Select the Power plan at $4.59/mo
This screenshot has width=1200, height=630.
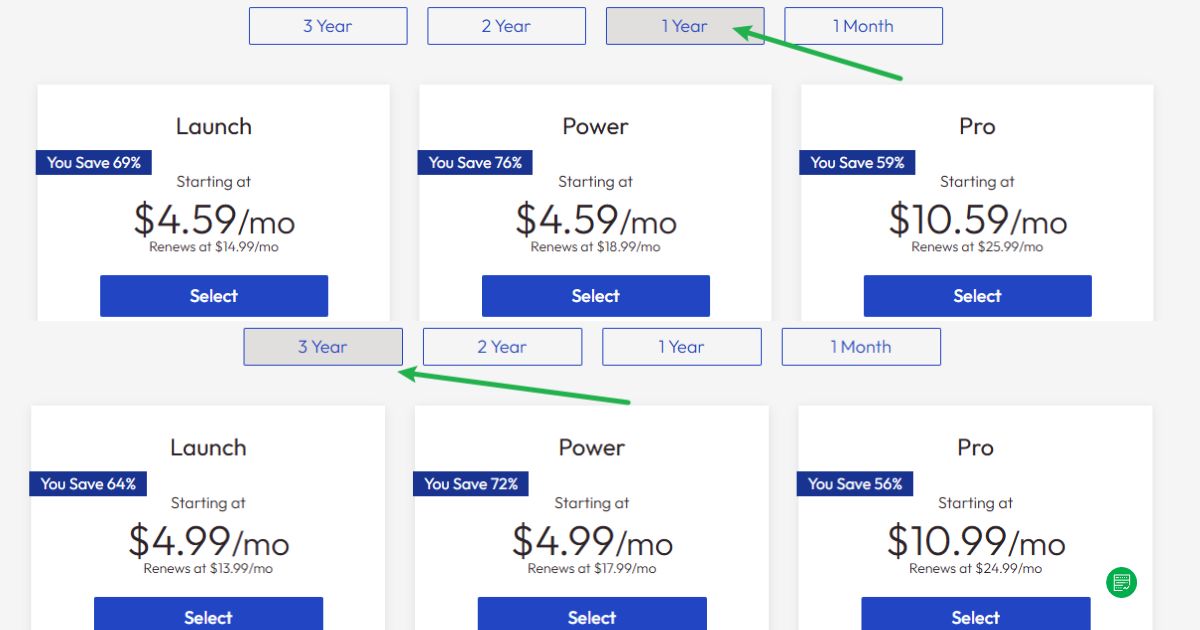coord(595,295)
